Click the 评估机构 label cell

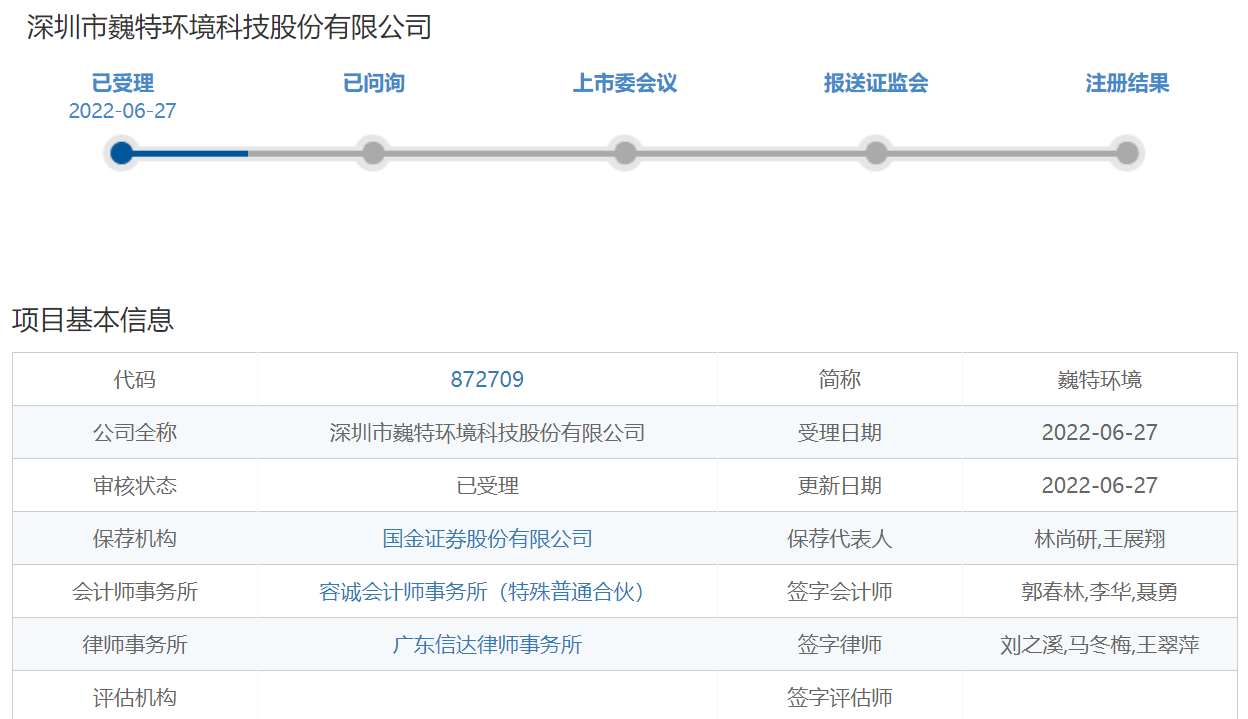(x=135, y=696)
